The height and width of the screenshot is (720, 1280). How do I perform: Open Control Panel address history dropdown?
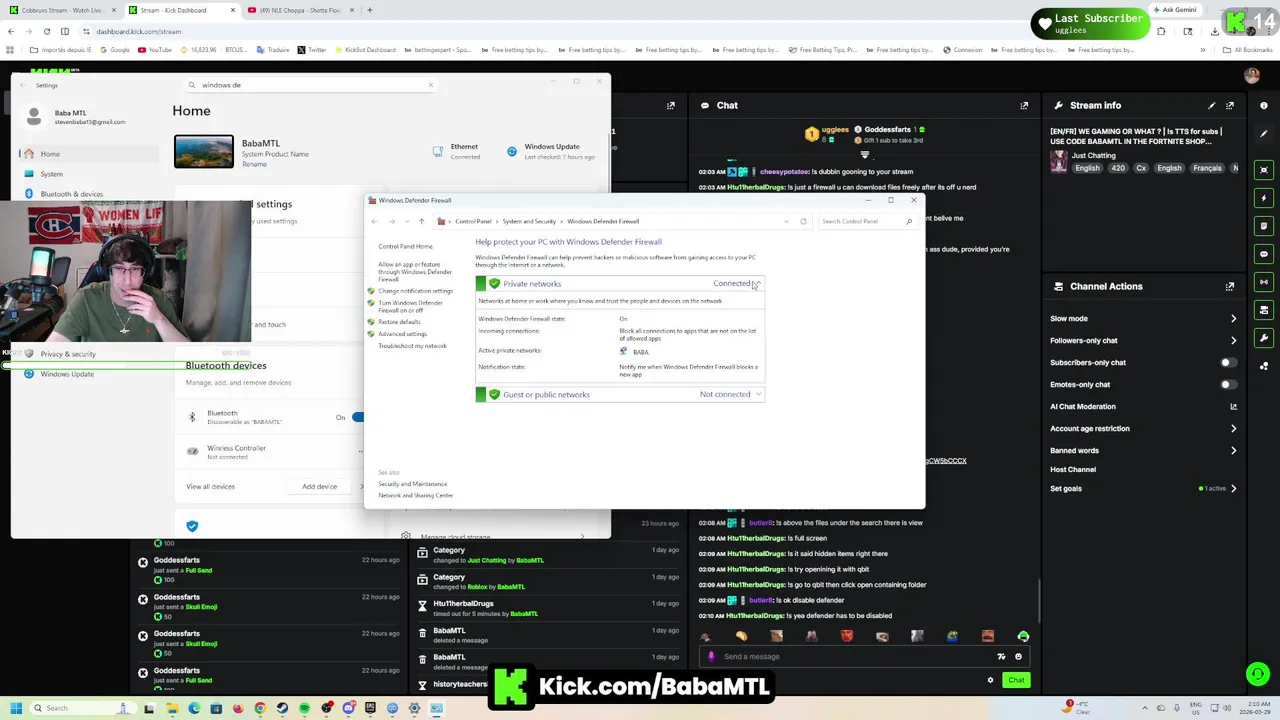click(x=787, y=221)
